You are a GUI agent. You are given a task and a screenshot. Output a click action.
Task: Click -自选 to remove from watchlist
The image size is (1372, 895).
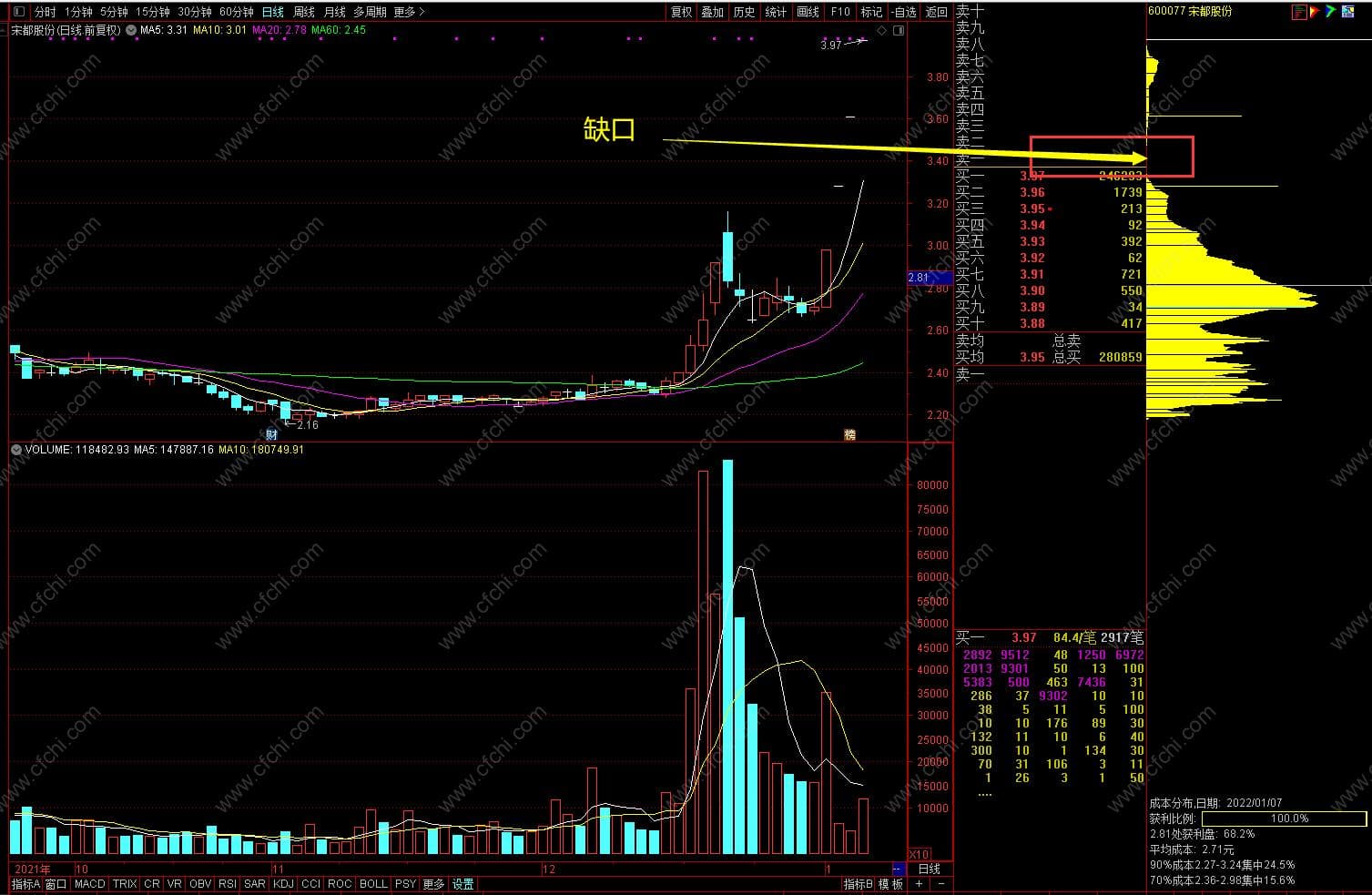(903, 12)
